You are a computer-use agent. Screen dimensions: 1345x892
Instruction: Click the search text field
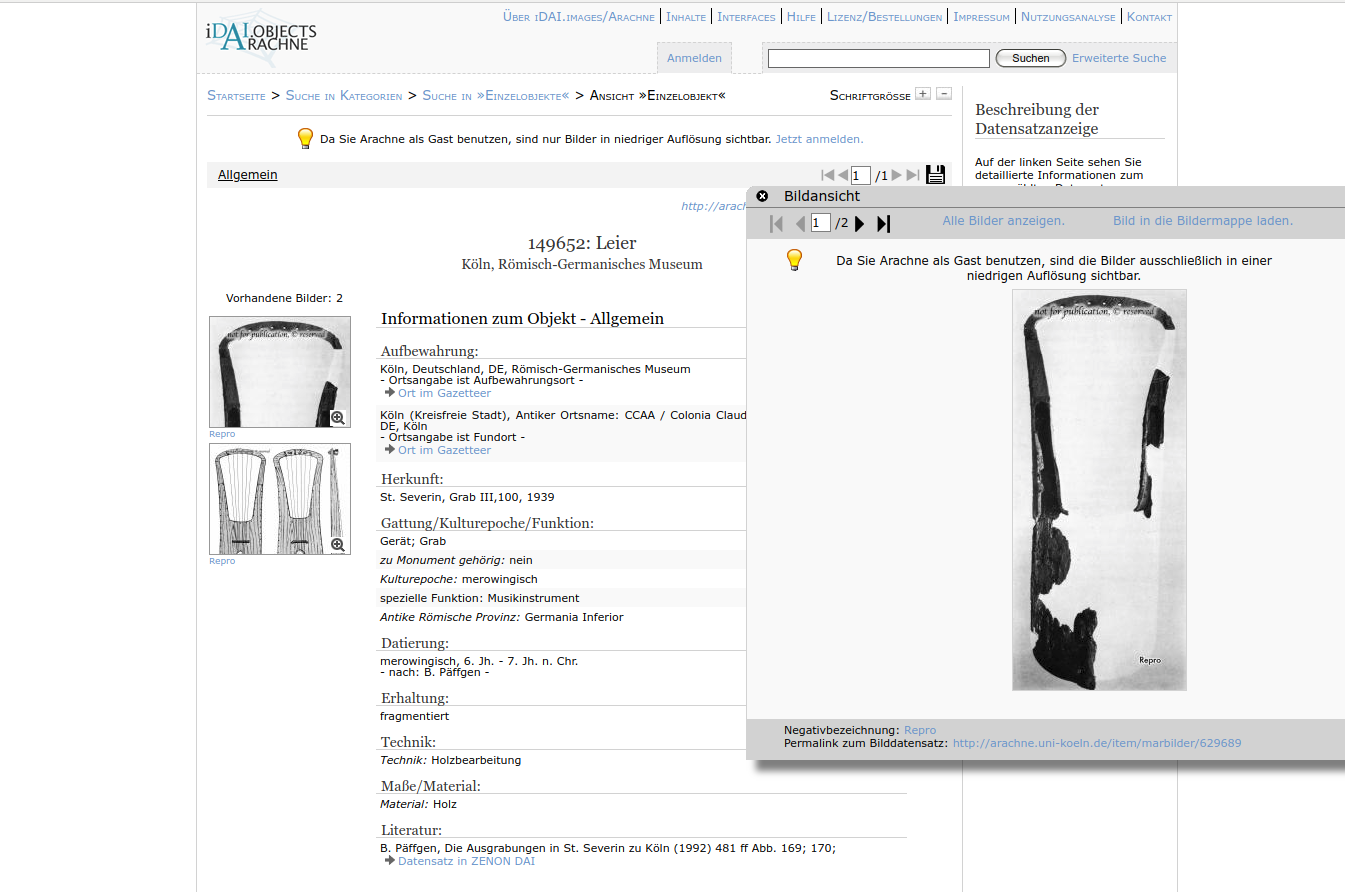pos(878,59)
